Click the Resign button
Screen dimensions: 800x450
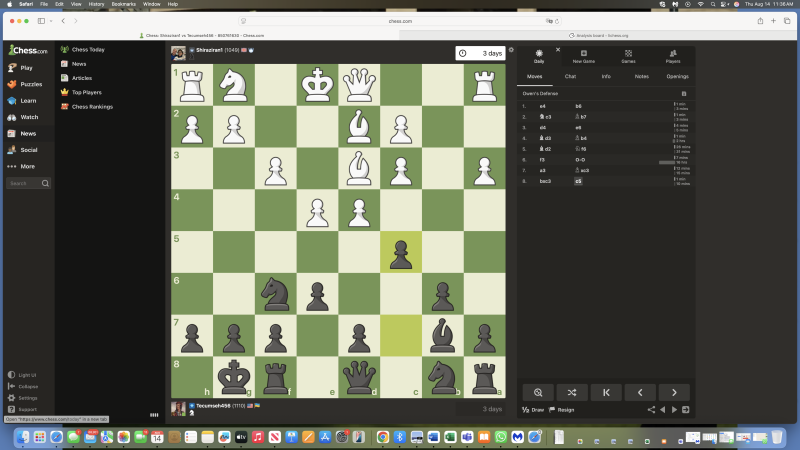click(563, 410)
